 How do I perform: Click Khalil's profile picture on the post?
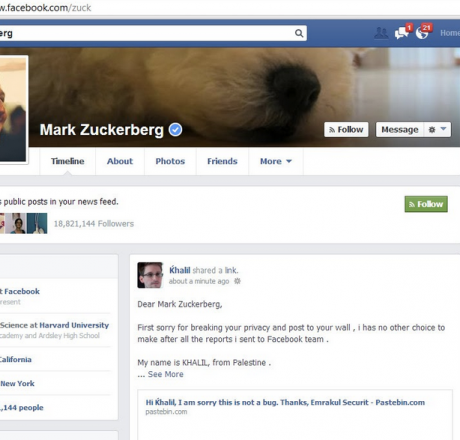pos(150,275)
